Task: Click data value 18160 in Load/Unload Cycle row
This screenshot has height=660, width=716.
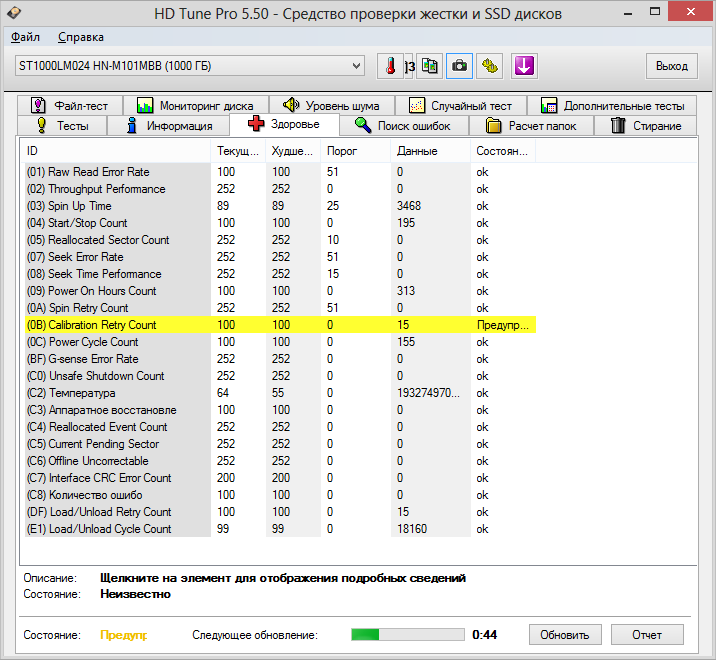Action: pyautogui.click(x=412, y=528)
